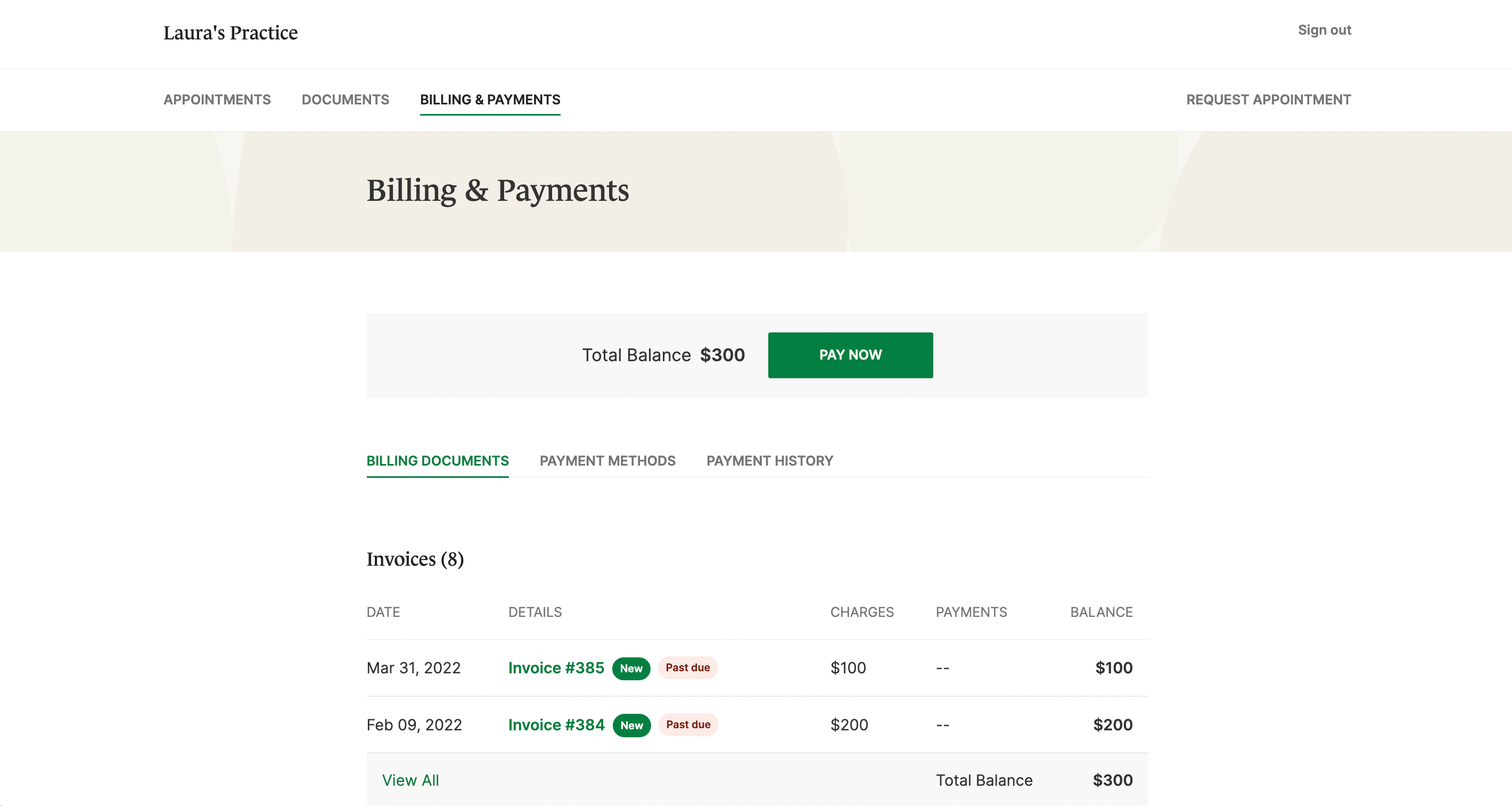This screenshot has height=806, width=1512.
Task: Select the Invoices (8) section header
Action: tap(415, 559)
